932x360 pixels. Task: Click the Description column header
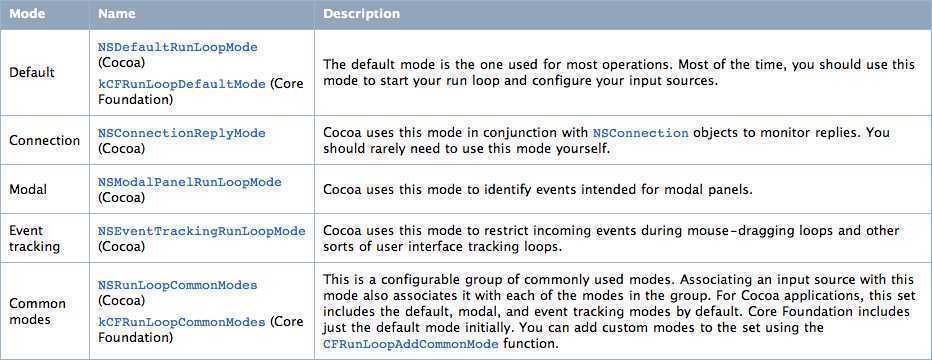pos(362,13)
